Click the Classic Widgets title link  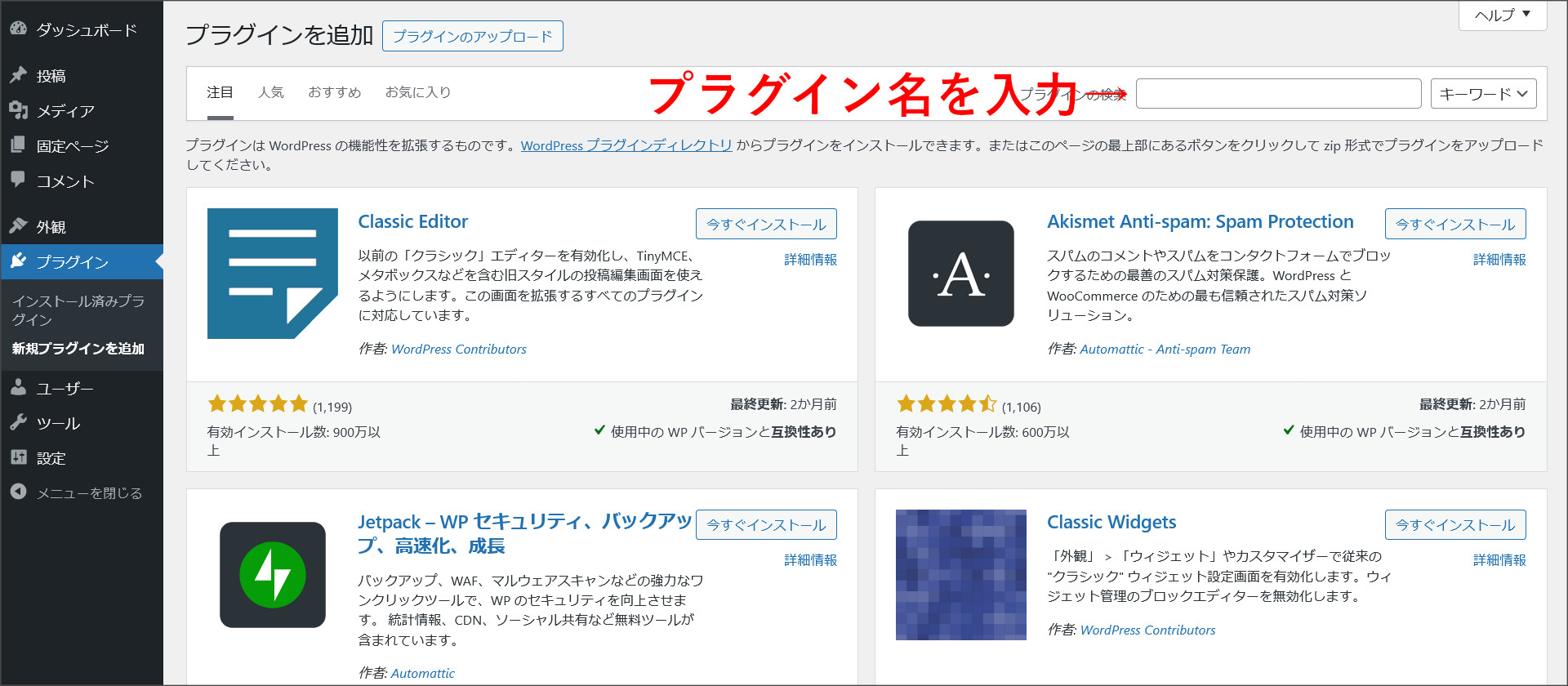[1111, 522]
